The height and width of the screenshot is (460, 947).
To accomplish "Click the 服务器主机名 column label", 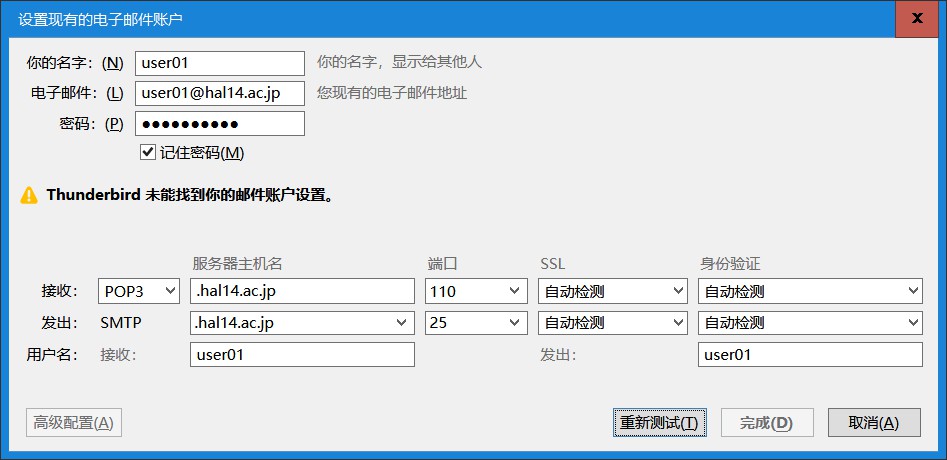I will pos(237,264).
